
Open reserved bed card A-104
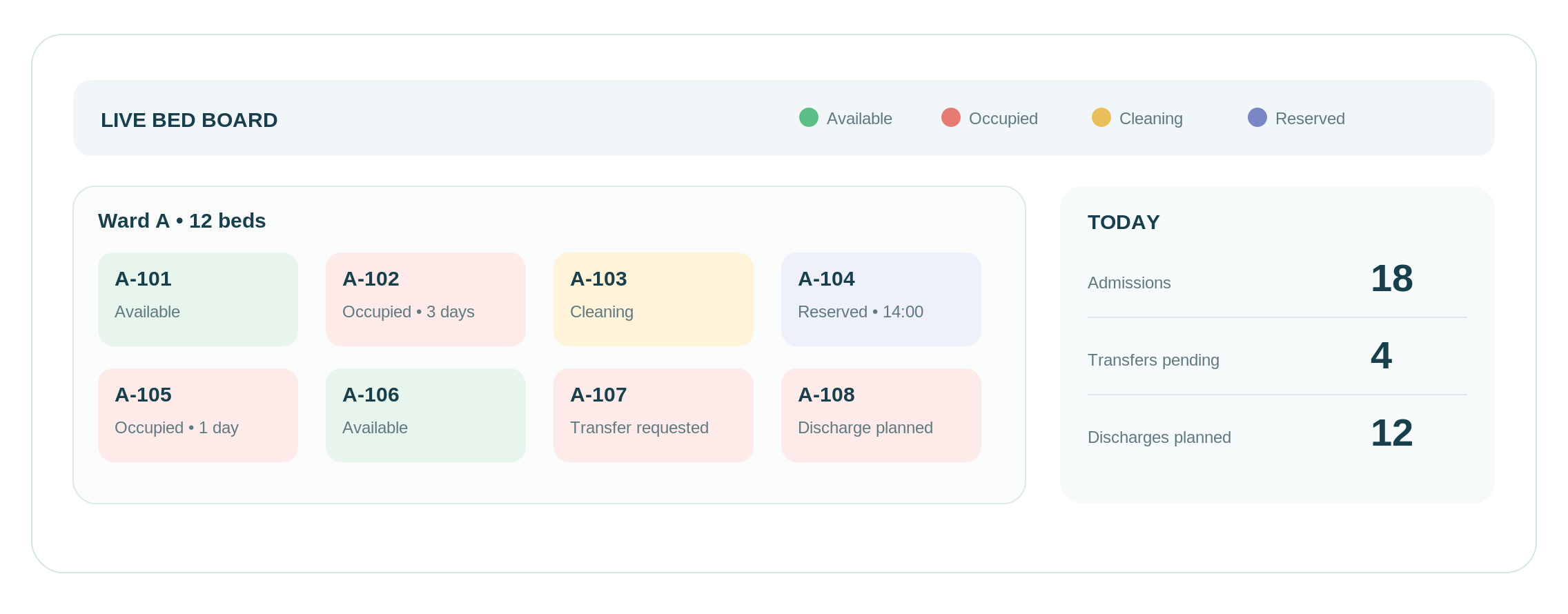[x=881, y=299]
